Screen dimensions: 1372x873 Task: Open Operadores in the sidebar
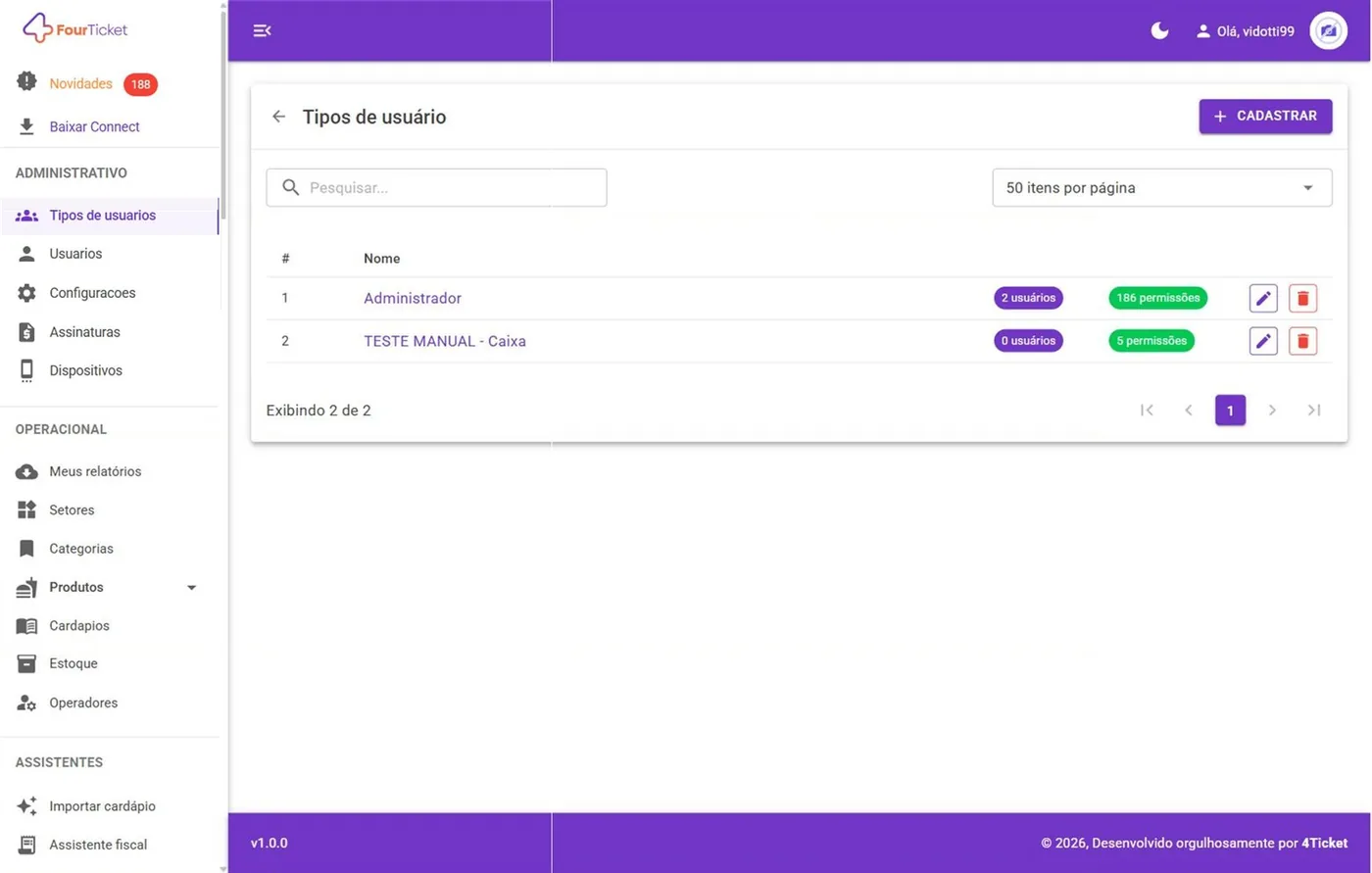coord(83,703)
